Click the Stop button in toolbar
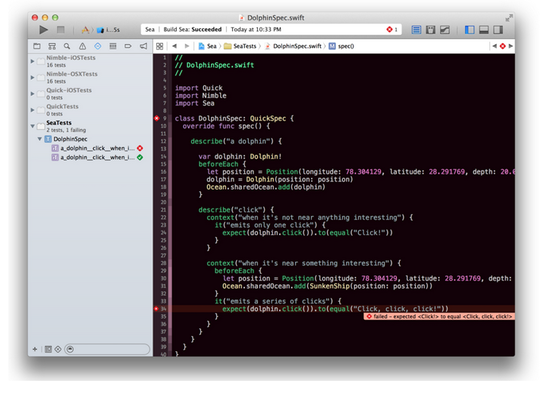550x399 pixels. pyautogui.click(x=61, y=30)
